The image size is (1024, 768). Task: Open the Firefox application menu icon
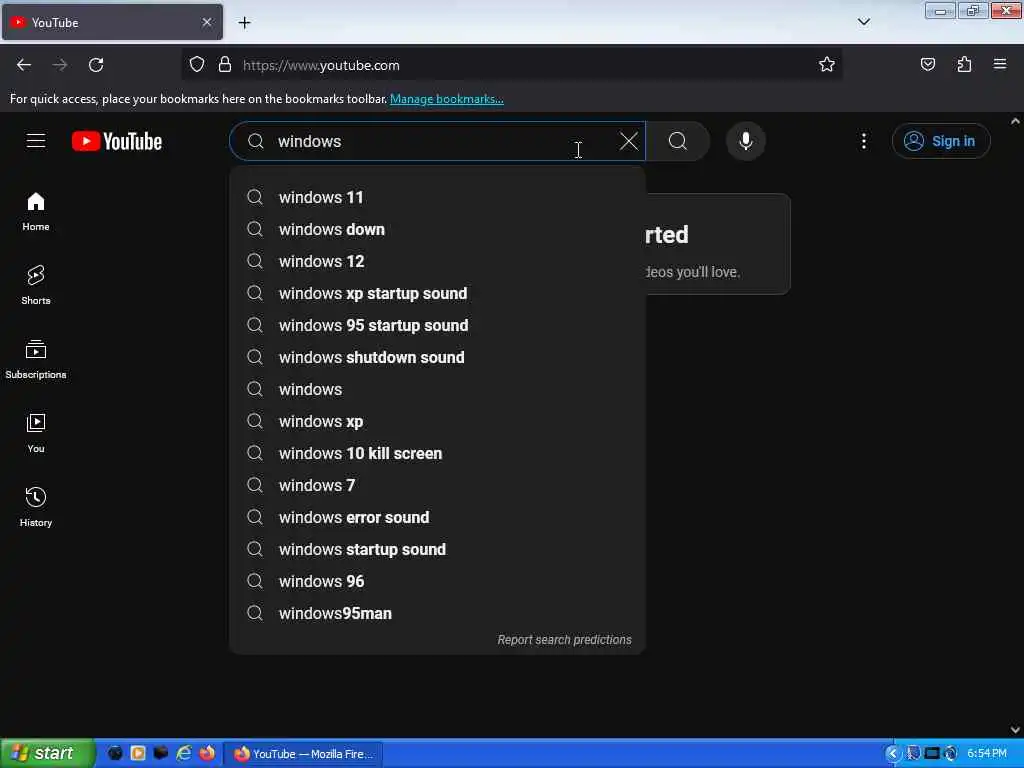(x=1000, y=64)
